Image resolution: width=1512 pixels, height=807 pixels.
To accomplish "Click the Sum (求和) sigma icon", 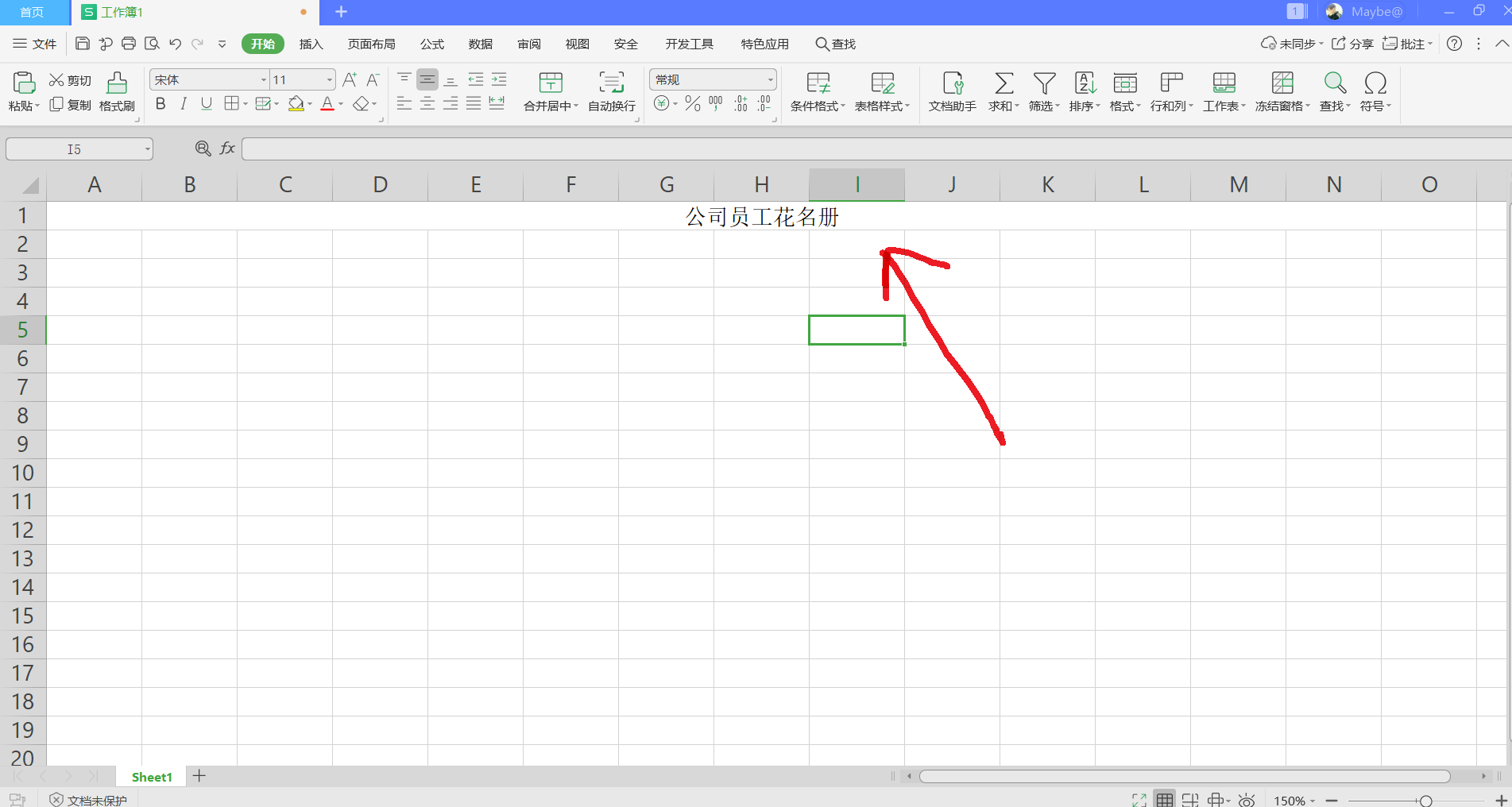I will (1003, 83).
